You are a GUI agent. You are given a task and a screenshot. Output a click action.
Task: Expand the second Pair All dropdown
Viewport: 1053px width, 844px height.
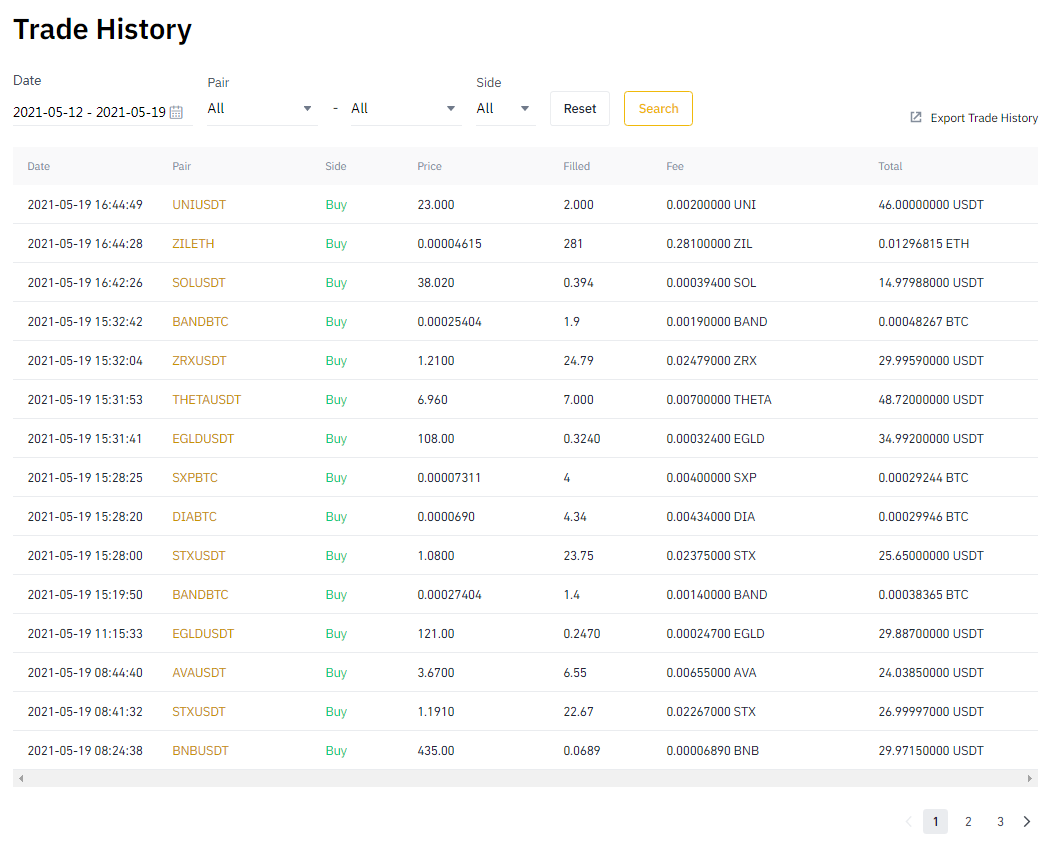(406, 109)
